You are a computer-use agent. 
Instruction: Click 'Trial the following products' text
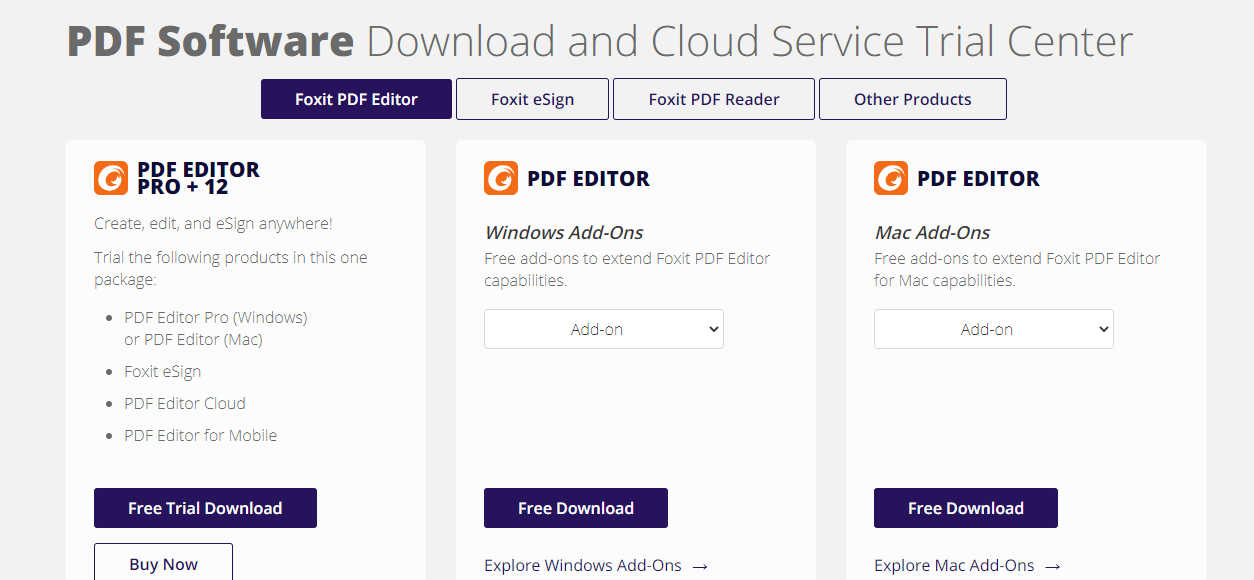point(231,268)
